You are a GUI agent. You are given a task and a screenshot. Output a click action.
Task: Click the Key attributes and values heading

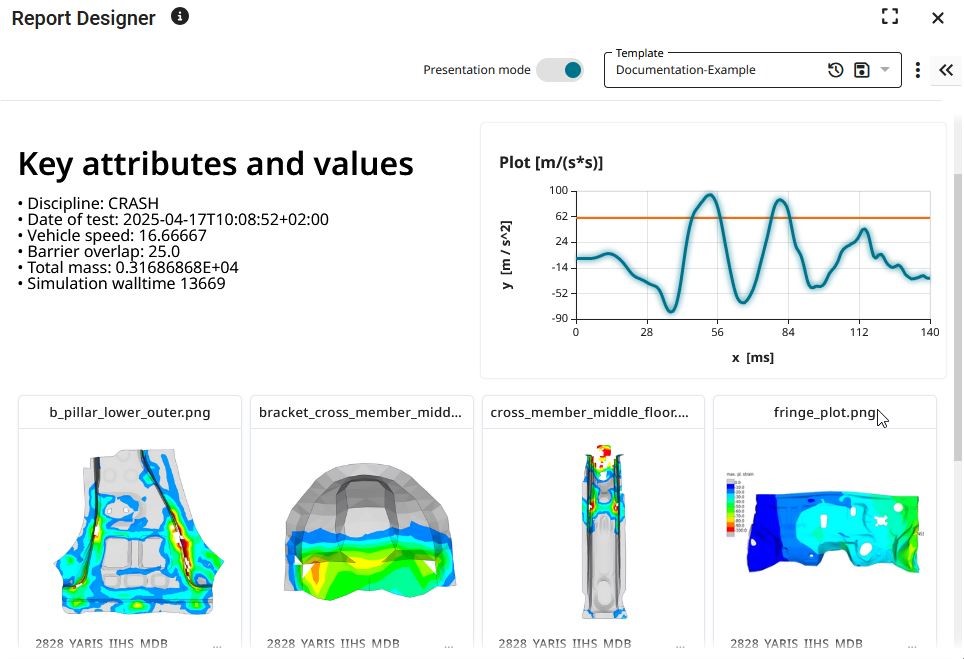click(215, 164)
